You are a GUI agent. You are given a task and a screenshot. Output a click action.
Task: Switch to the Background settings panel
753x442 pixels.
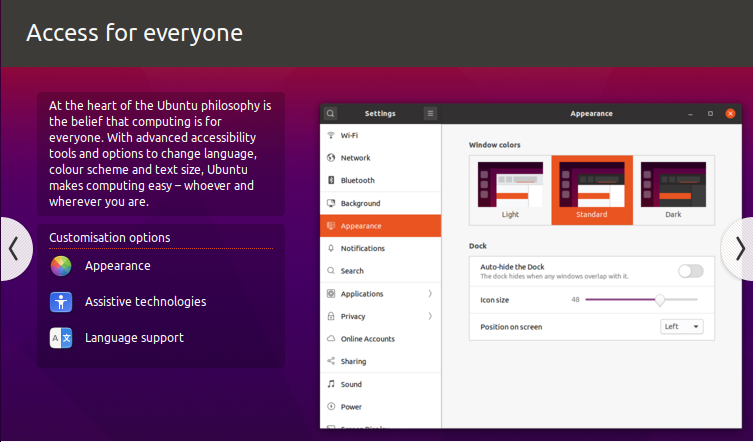(360, 203)
